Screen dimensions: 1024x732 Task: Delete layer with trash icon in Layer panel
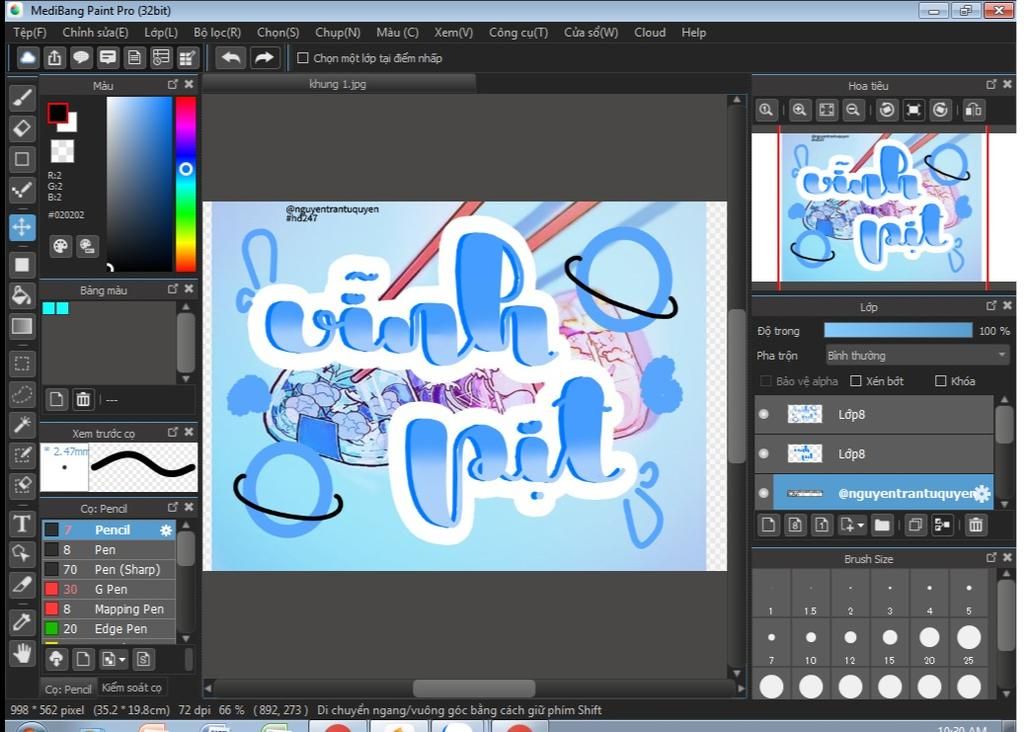click(976, 525)
